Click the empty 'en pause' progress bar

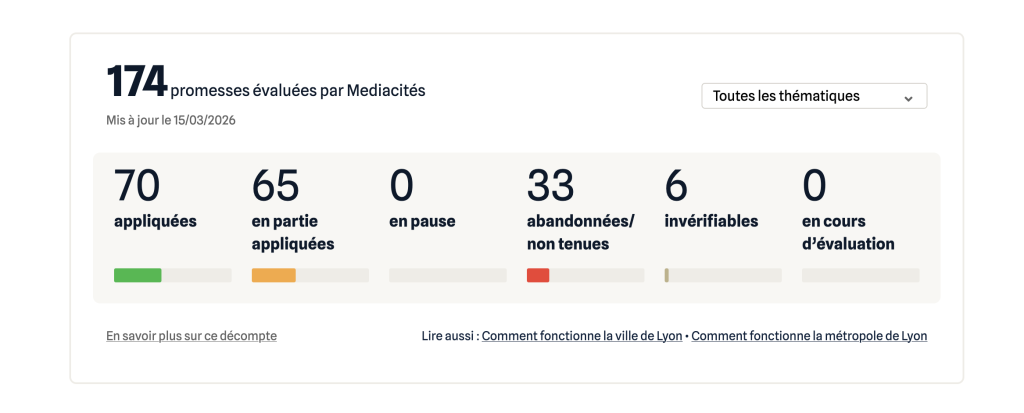click(447, 275)
